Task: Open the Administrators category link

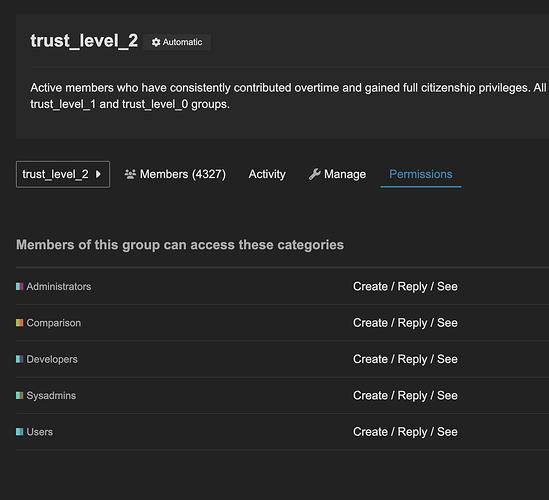Action: pyautogui.click(x=59, y=286)
